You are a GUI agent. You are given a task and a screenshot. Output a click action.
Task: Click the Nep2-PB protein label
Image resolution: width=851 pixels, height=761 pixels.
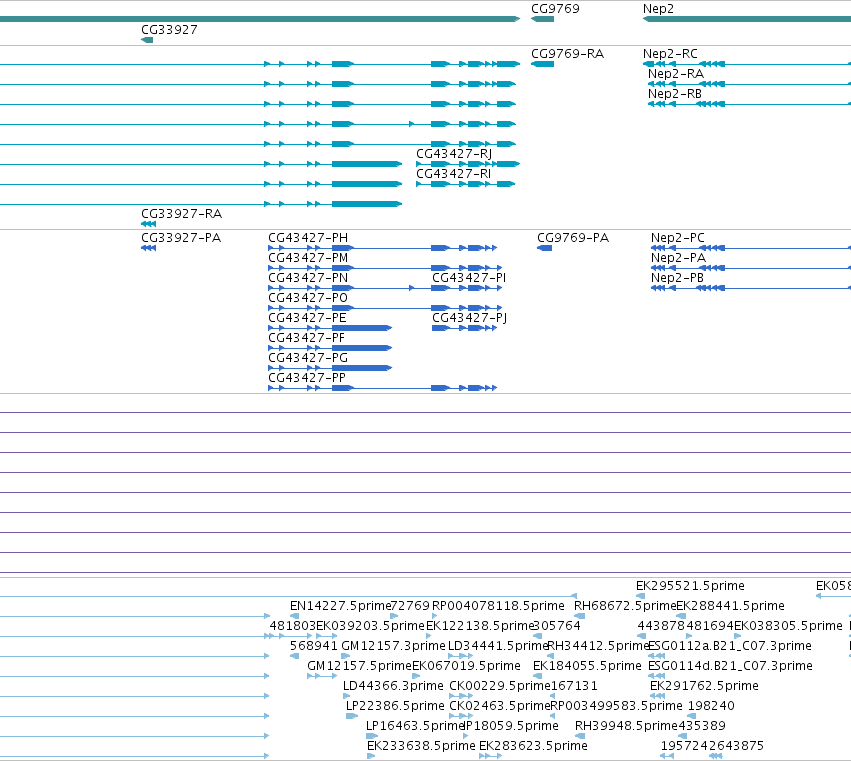677,278
